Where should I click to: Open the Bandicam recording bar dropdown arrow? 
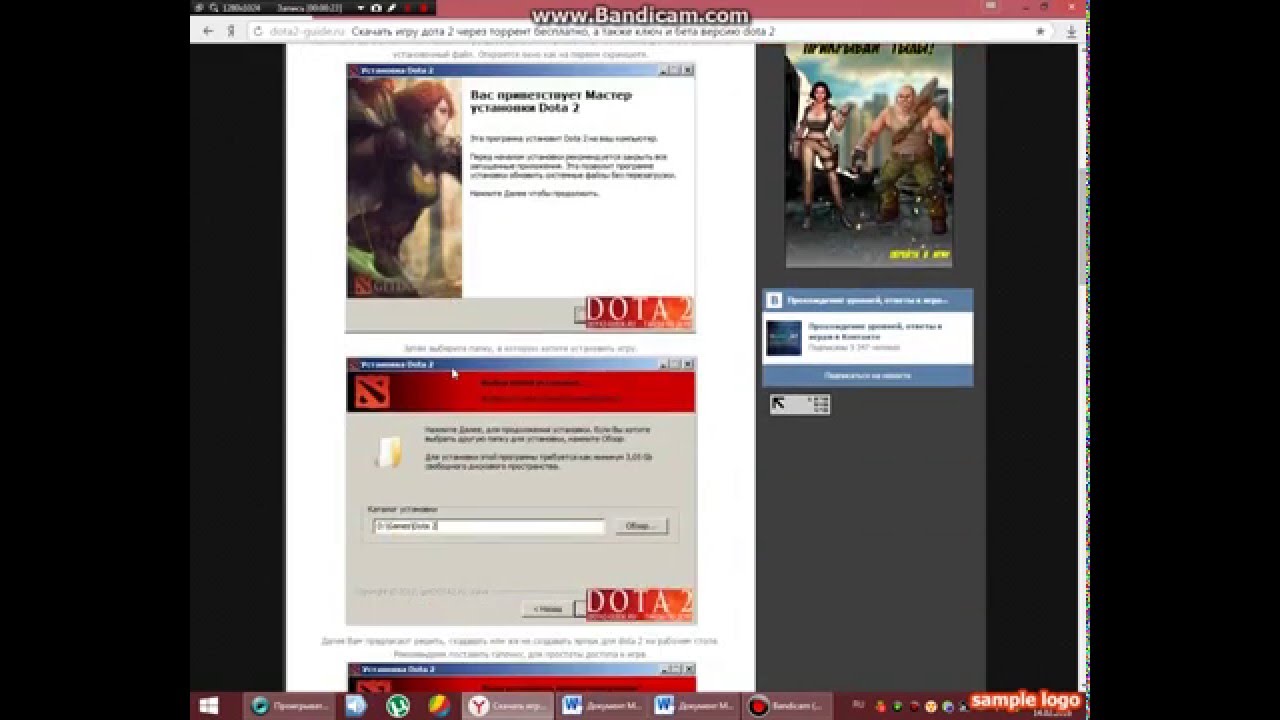point(359,7)
